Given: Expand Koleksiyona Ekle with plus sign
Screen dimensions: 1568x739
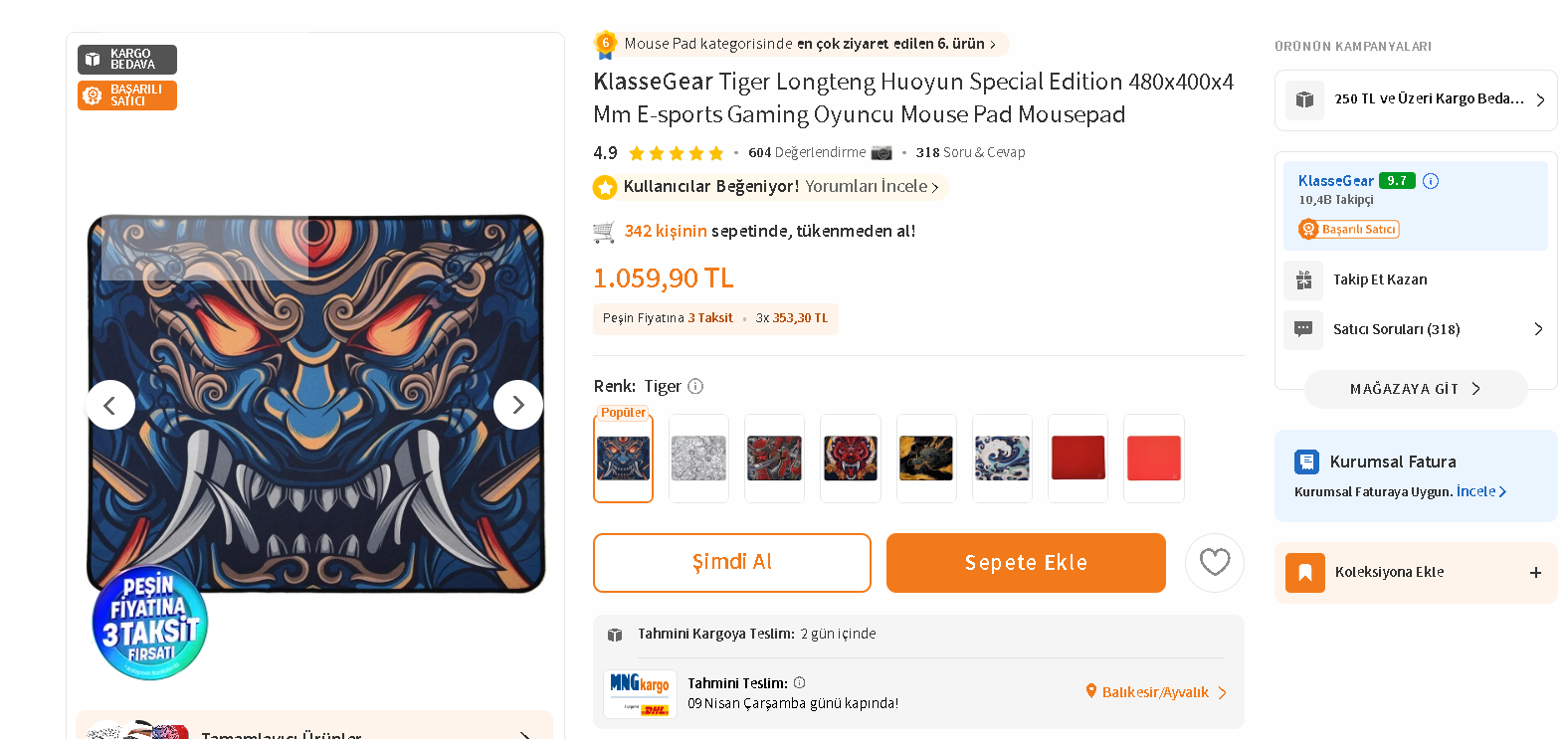Looking at the screenshot, I should (1535, 573).
